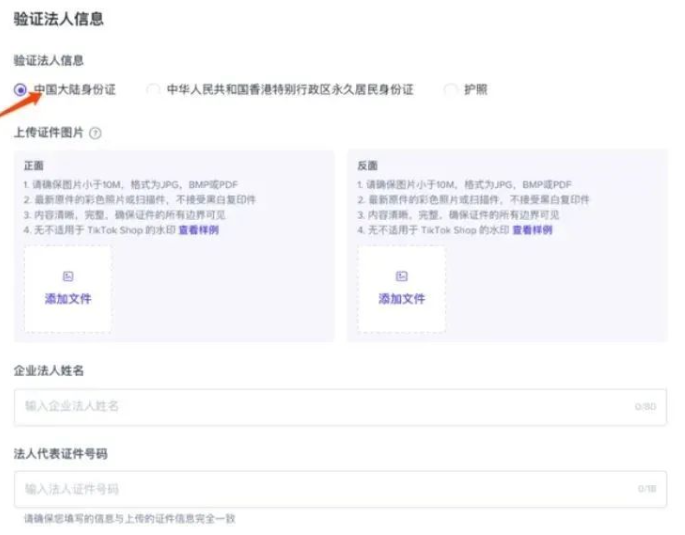This screenshot has width=685, height=535.
Task: Click the image icon in the 正面 upload box
Action: coord(68,277)
